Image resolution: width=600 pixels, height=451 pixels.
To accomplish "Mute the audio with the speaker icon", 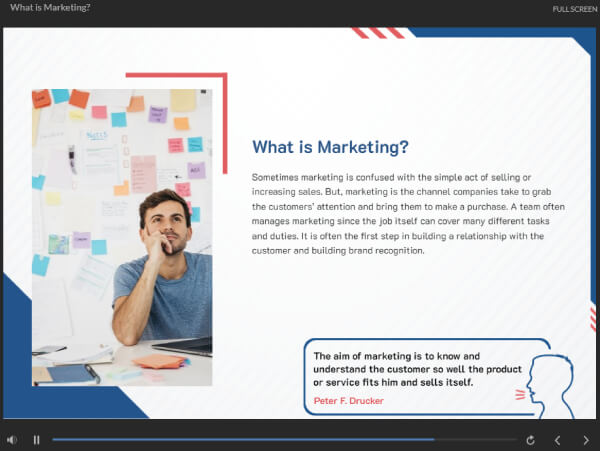I will click(12, 439).
